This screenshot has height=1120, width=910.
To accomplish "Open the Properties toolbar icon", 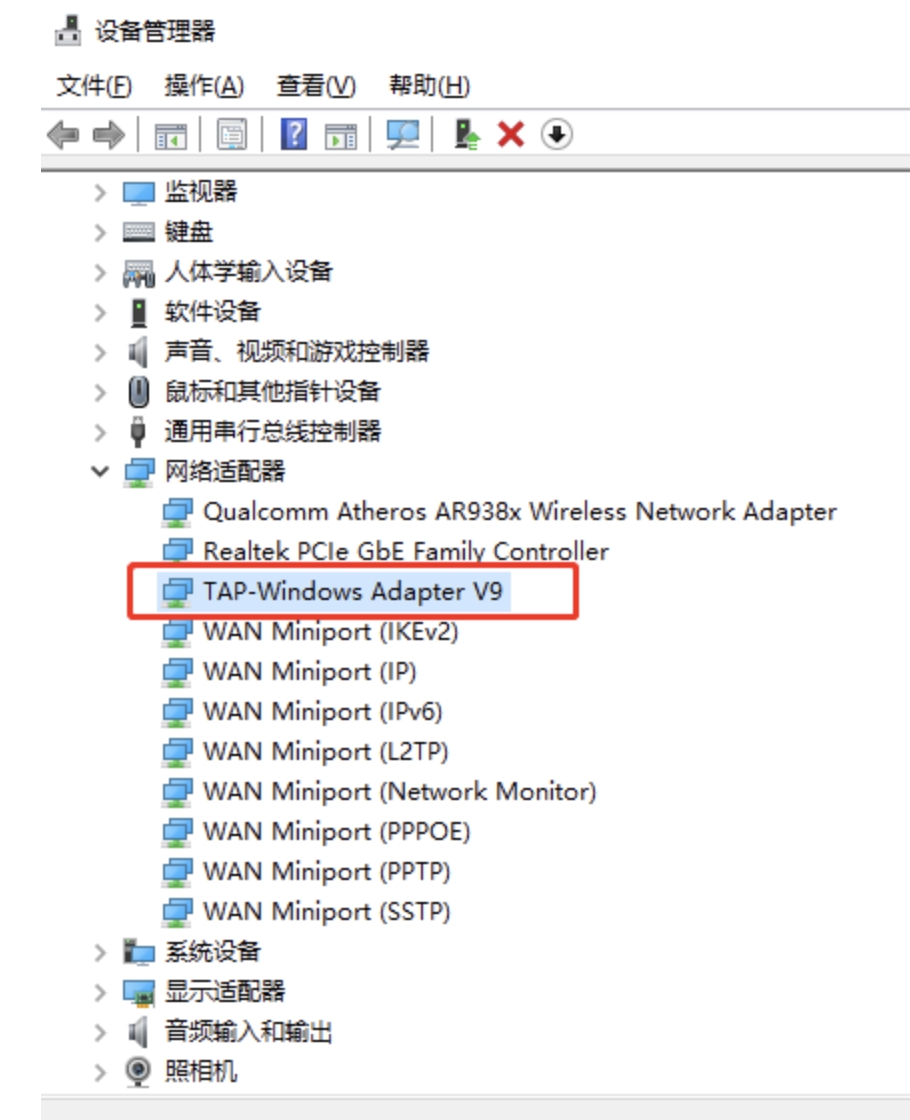I will point(232,134).
